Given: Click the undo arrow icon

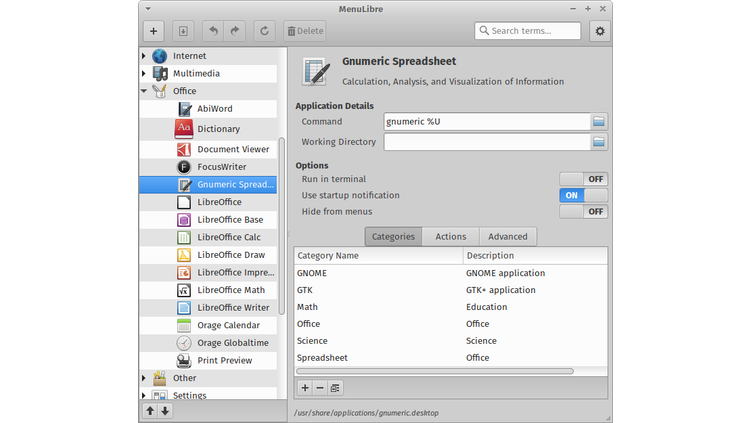Looking at the screenshot, I should tap(214, 31).
